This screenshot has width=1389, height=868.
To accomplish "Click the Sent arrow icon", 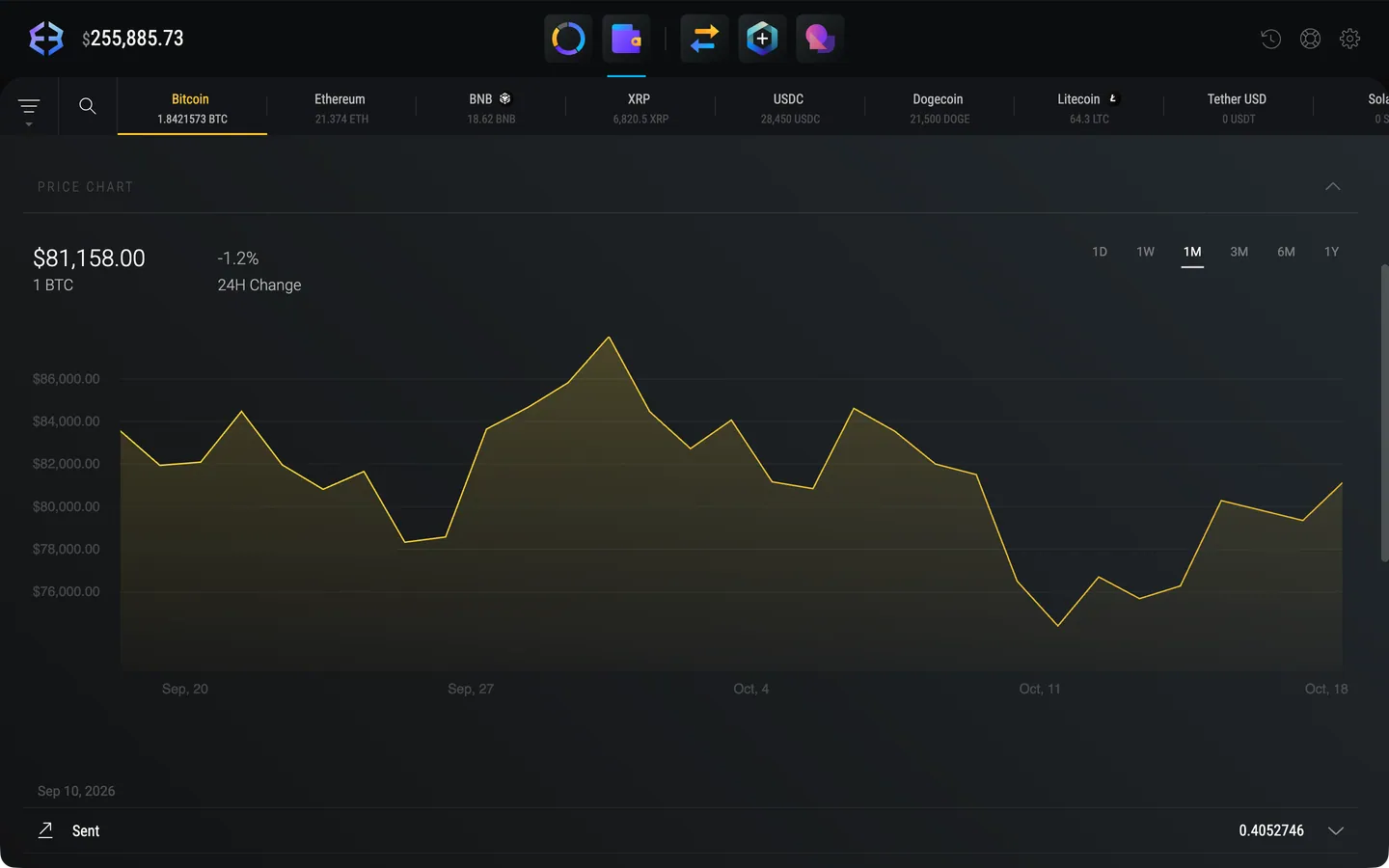I will tap(45, 830).
